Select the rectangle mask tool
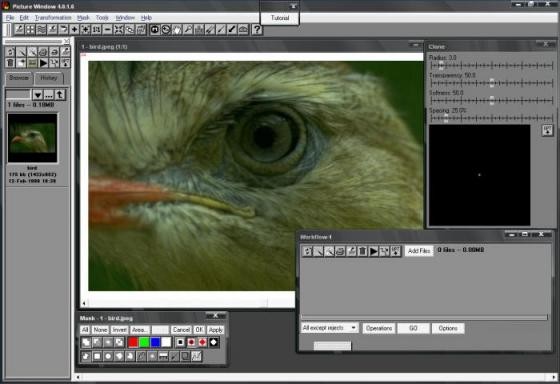560x384 pixels. tap(97, 356)
